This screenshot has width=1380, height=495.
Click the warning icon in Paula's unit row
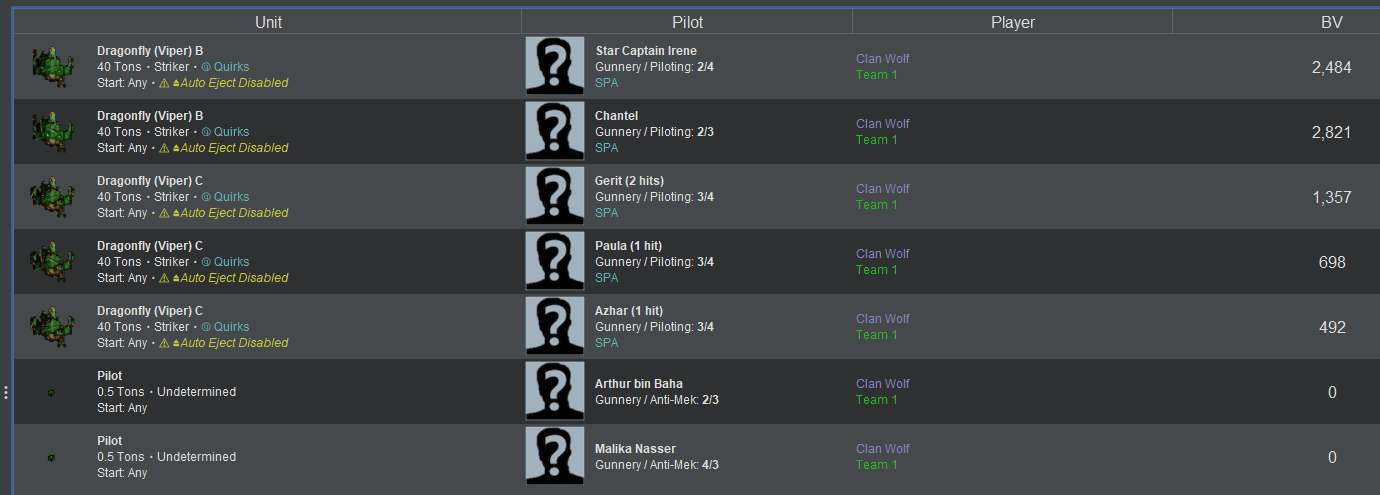[164, 278]
